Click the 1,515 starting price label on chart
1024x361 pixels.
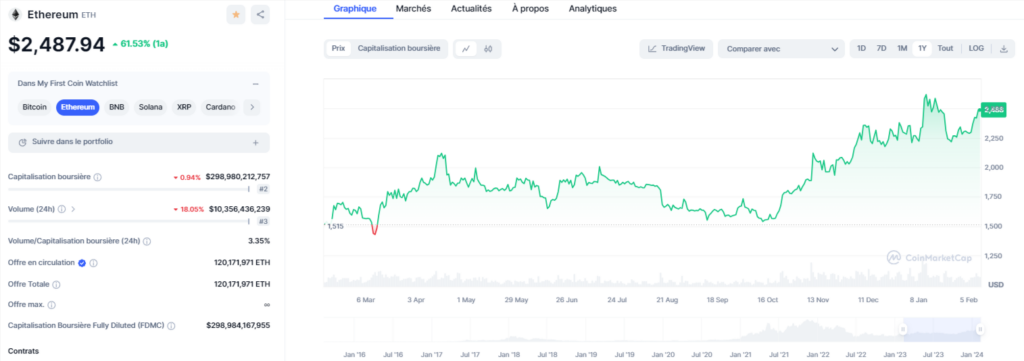335,227
